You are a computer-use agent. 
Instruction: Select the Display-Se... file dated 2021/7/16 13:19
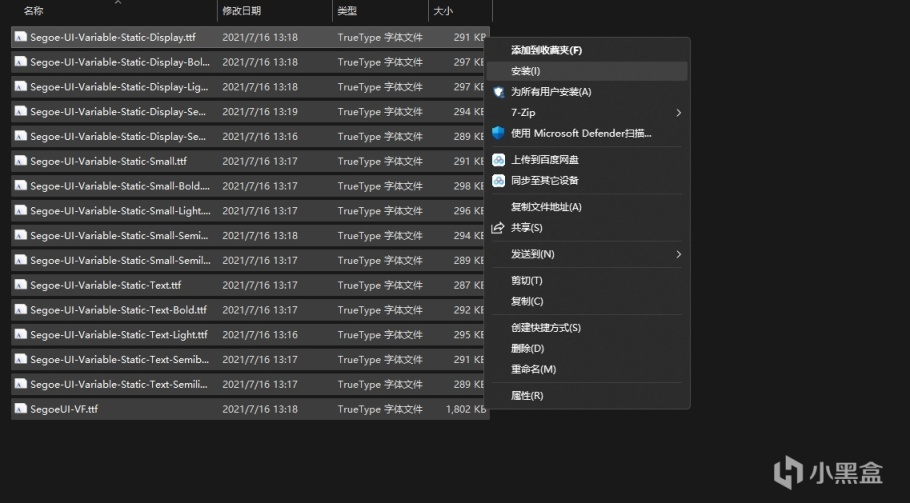click(250, 111)
